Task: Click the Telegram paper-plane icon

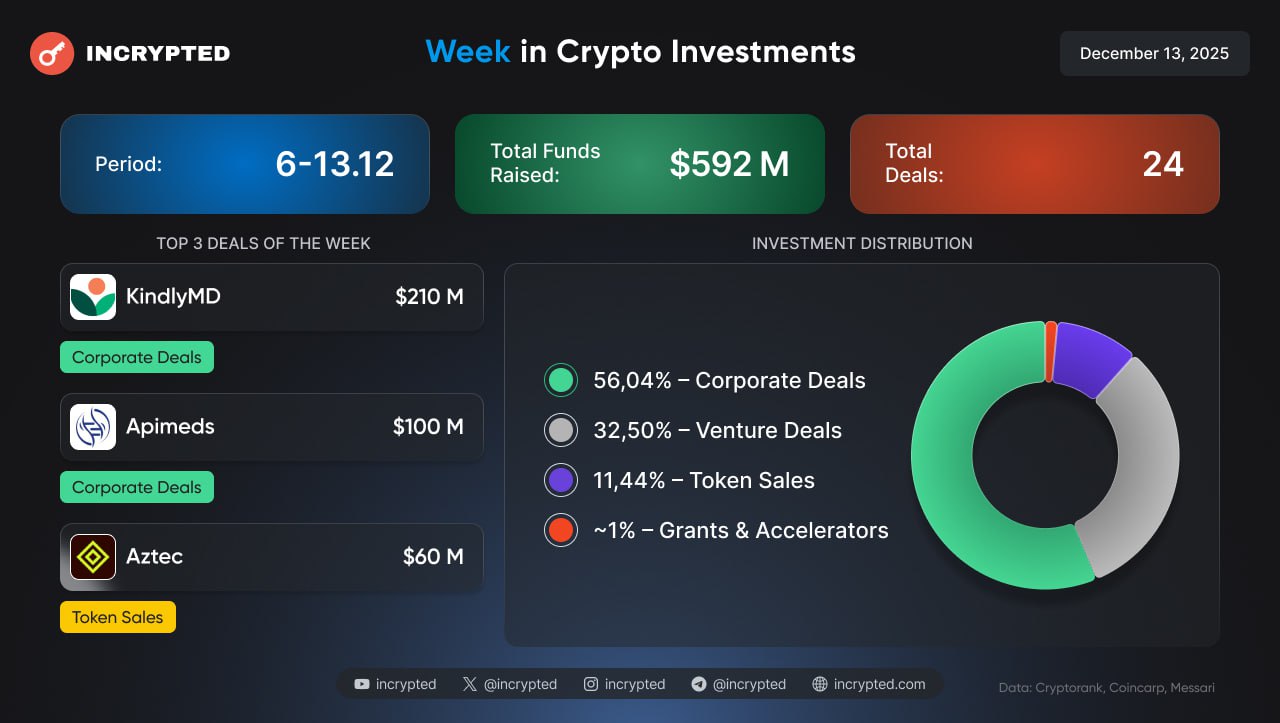Action: click(x=699, y=684)
